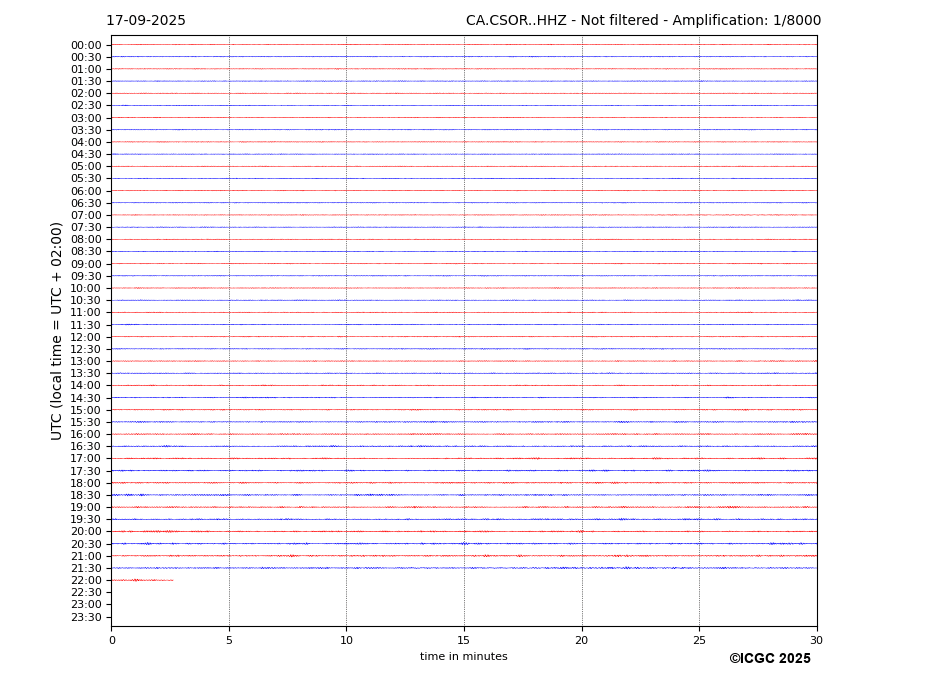Select the 06:00 time row label
Screen dimensions: 927x696
click(86, 191)
